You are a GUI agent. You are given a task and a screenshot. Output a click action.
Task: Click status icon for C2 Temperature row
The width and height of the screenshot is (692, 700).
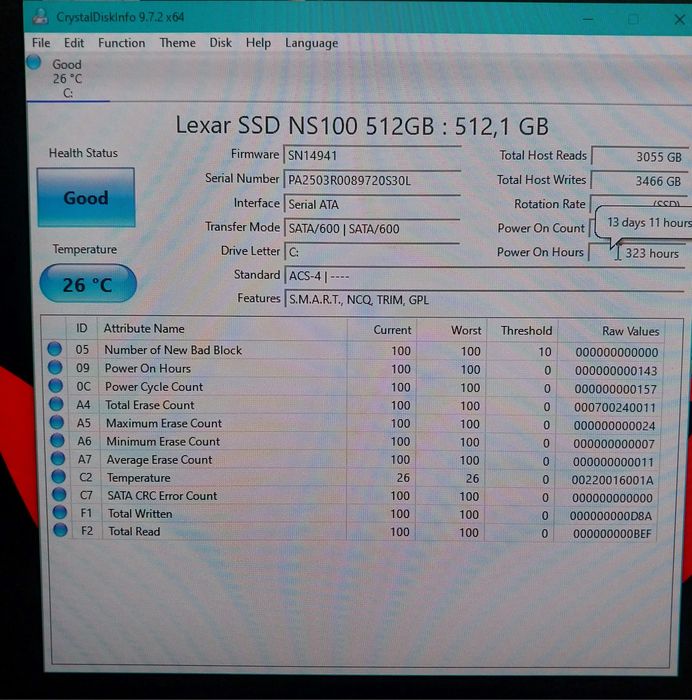[58, 476]
